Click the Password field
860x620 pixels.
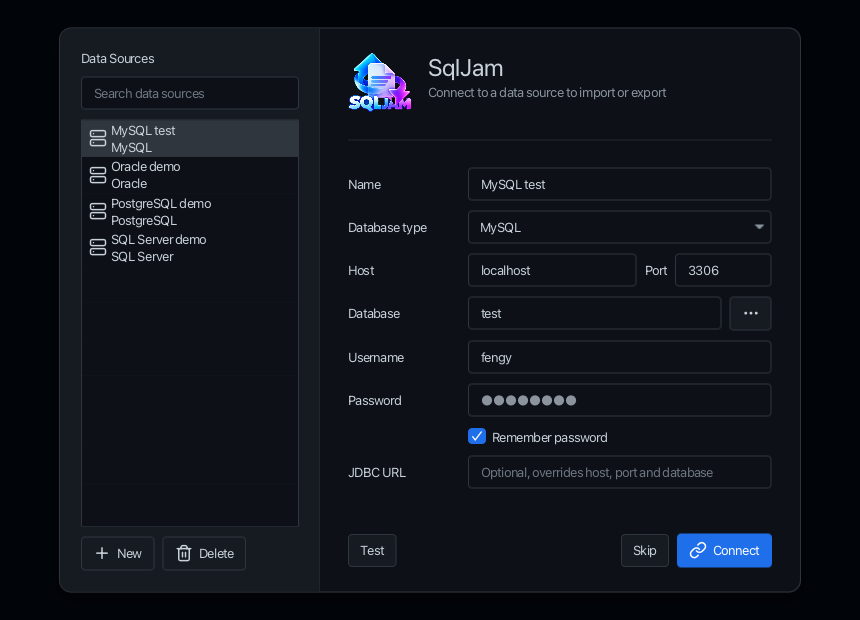pos(619,400)
